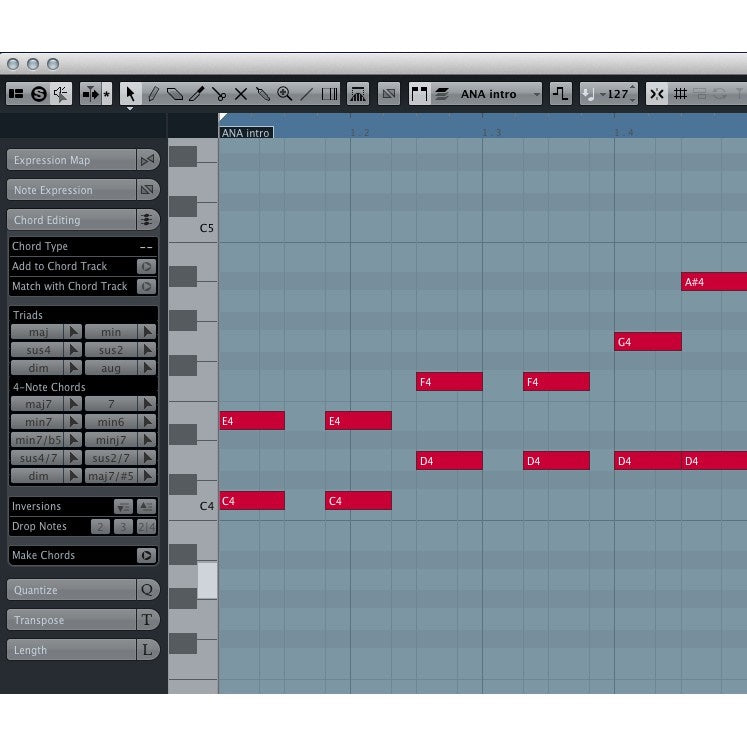Click the Inversions move-up icon
Viewport: 747px width, 747px height.
point(146,506)
